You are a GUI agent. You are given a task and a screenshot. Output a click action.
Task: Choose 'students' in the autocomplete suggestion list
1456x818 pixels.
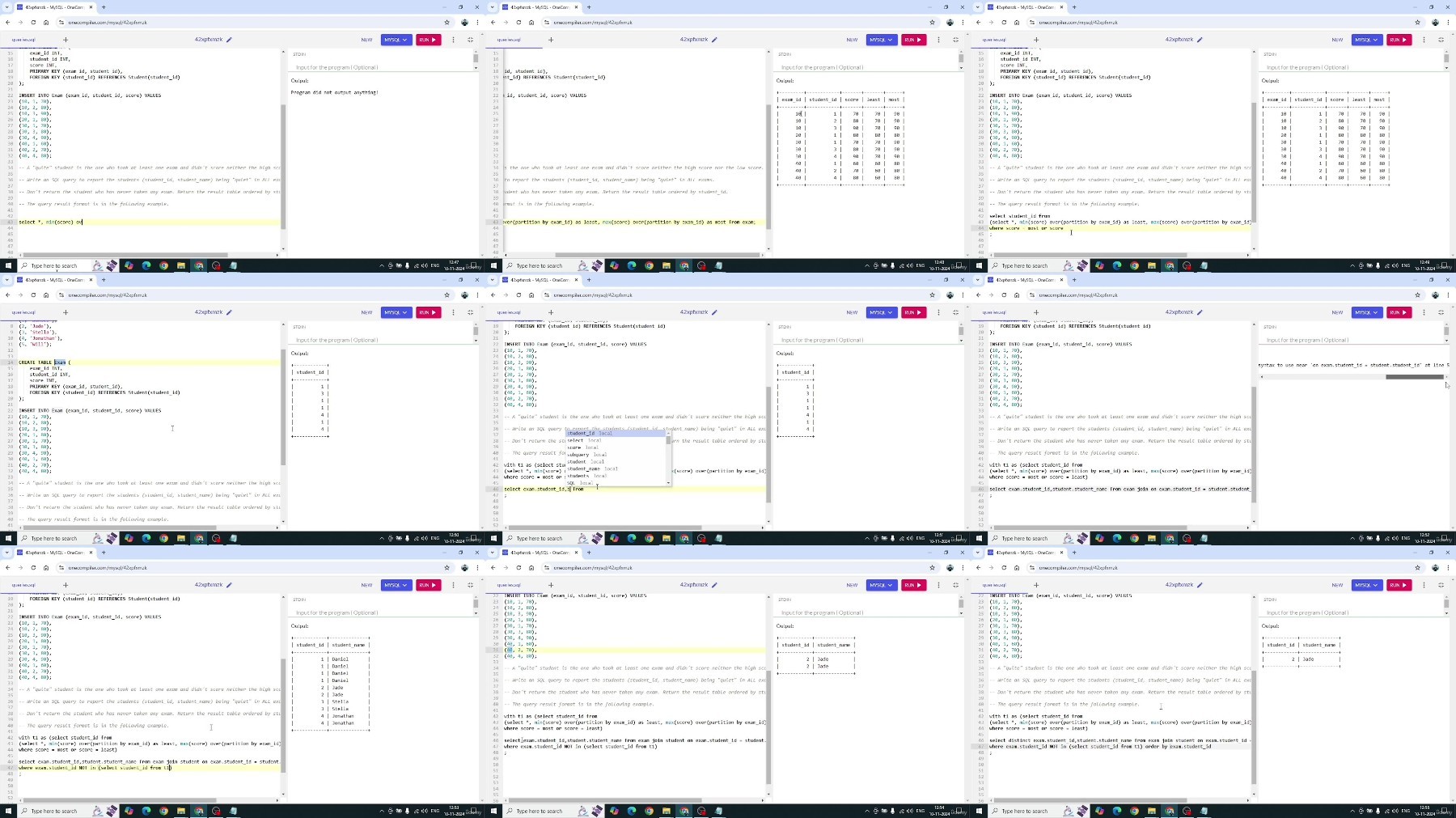(x=615, y=476)
